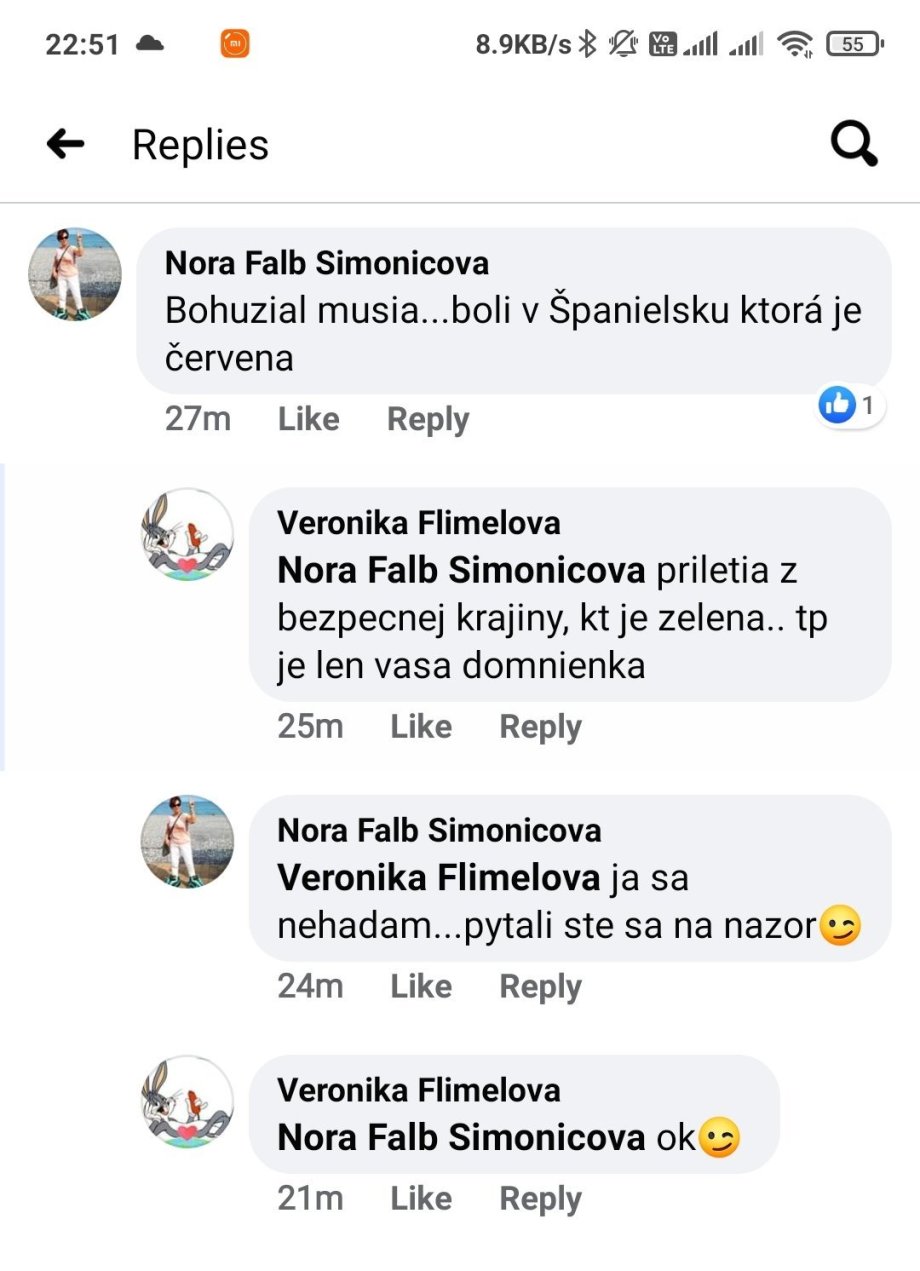The height and width of the screenshot is (1271, 920).
Task: Tap the Veronika Flimelova mention in Nora's 24m reply
Action: coord(439,878)
